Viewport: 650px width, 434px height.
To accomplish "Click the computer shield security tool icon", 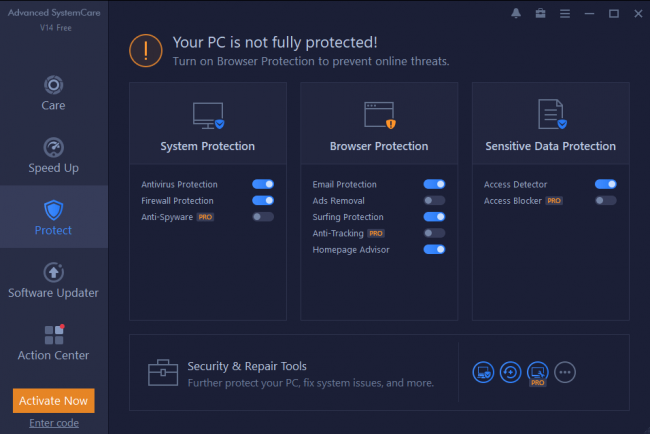I will point(483,372).
